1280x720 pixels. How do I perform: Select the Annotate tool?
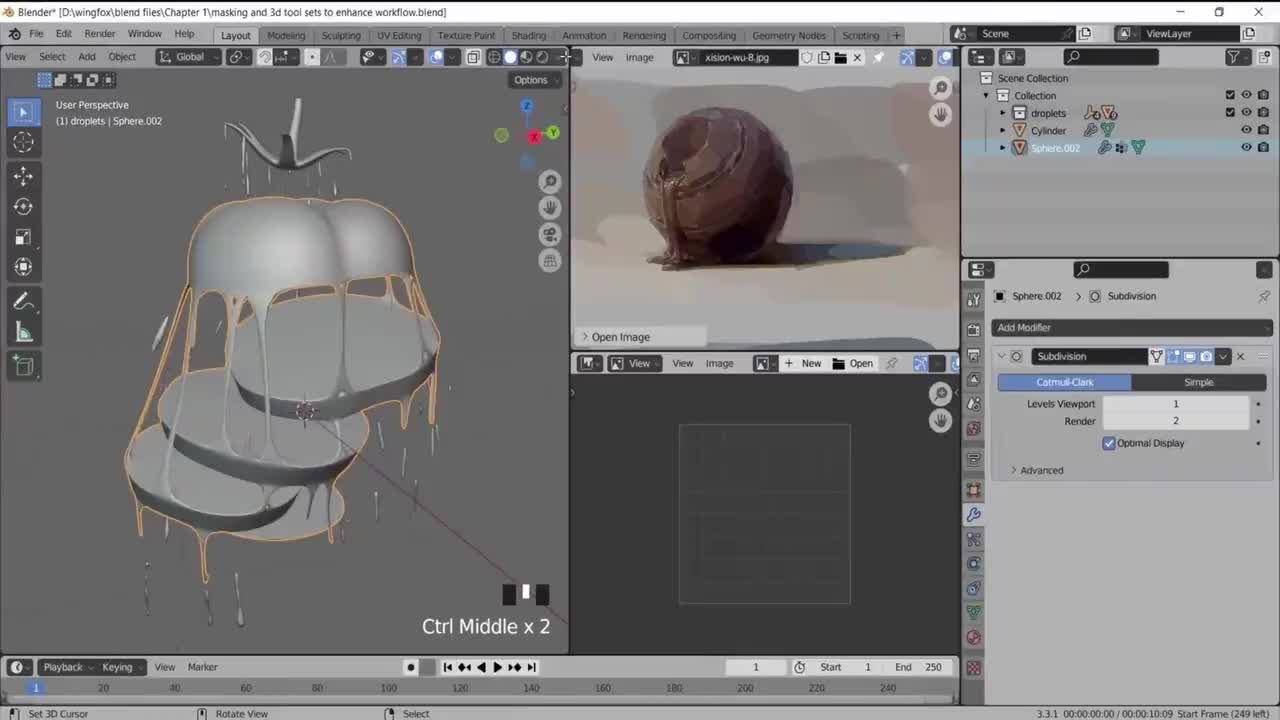(23, 302)
